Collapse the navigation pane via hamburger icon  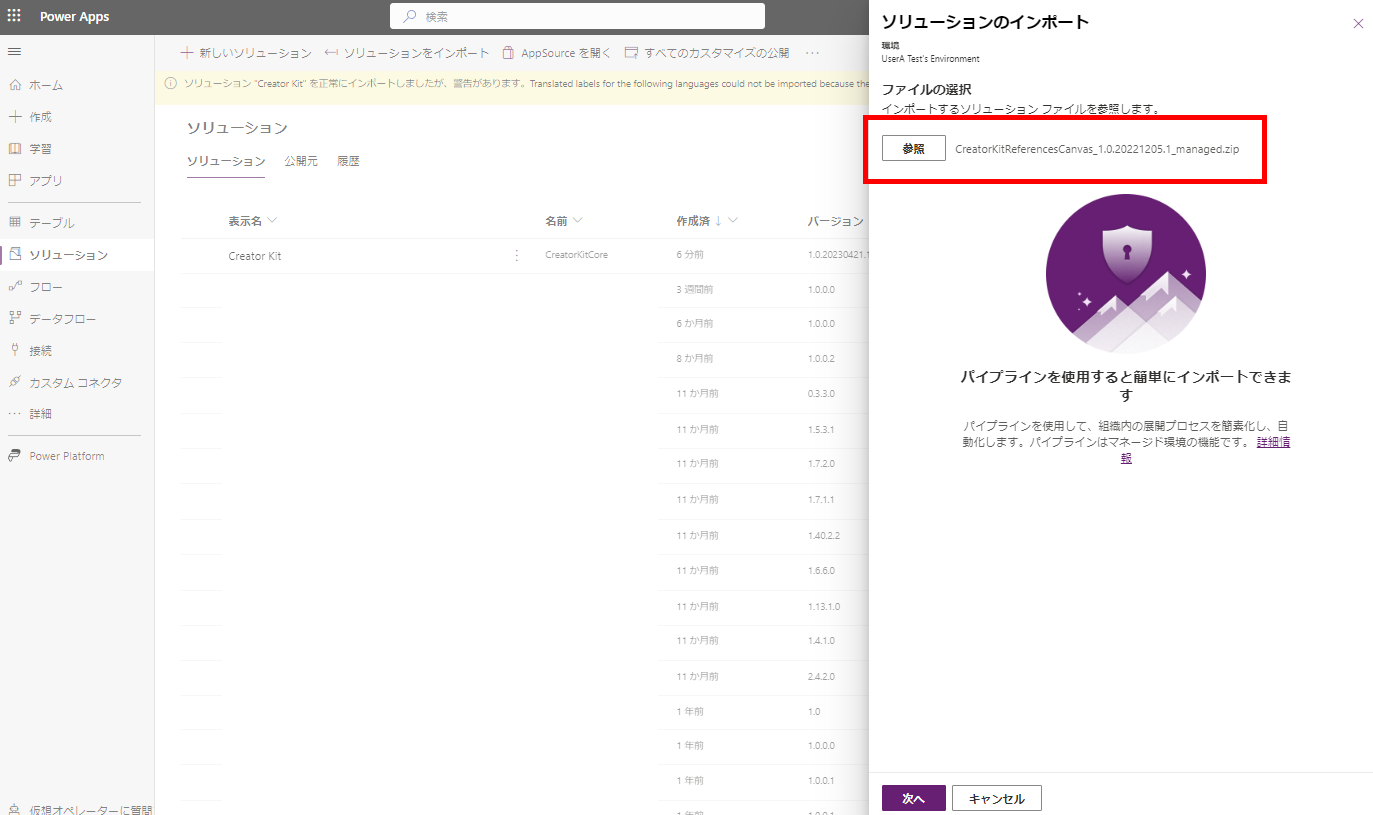point(14,52)
